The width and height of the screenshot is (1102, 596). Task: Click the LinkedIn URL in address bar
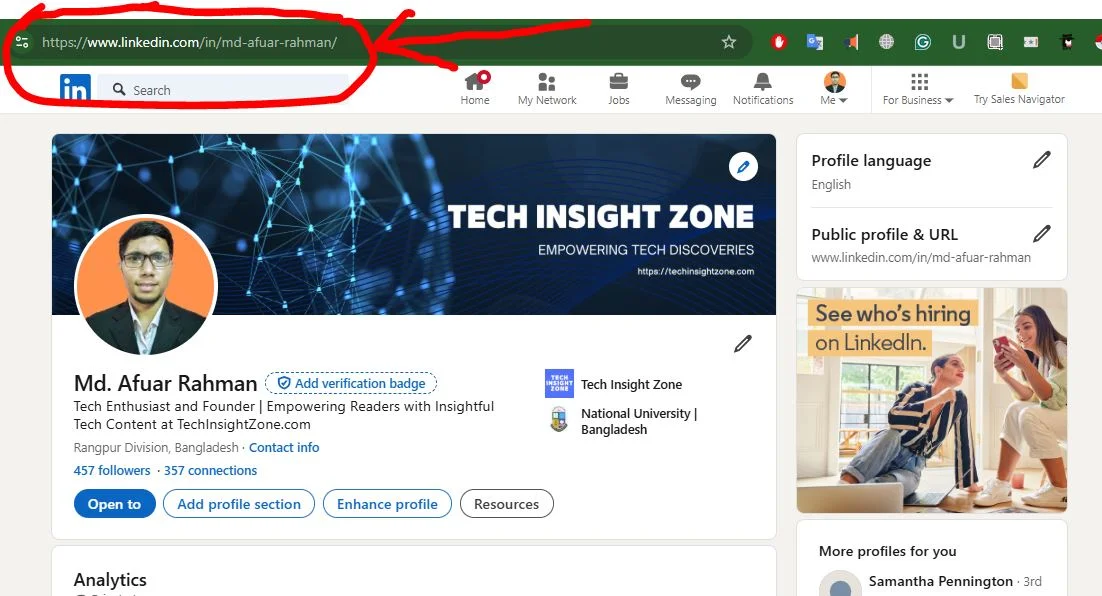pos(190,42)
